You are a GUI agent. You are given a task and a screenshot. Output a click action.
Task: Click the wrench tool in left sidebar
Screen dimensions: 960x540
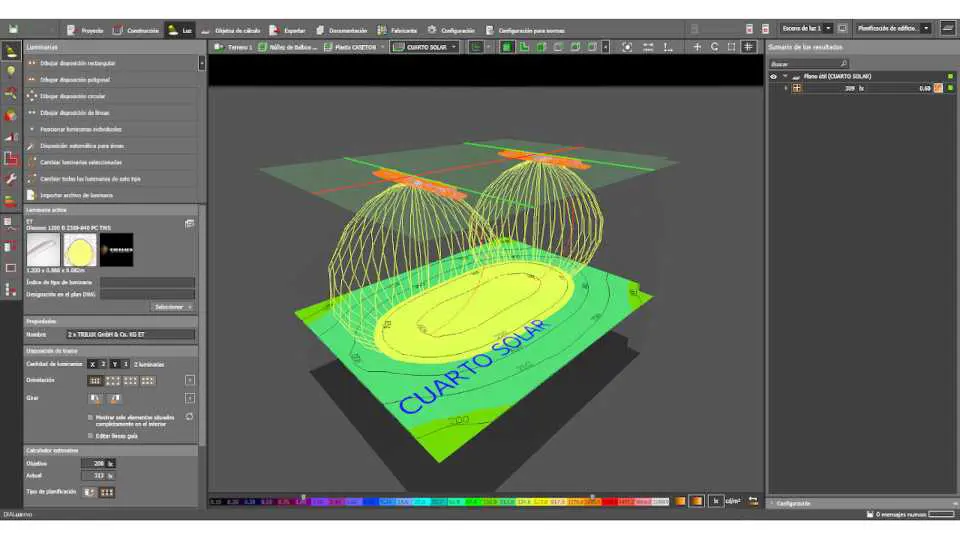11,179
